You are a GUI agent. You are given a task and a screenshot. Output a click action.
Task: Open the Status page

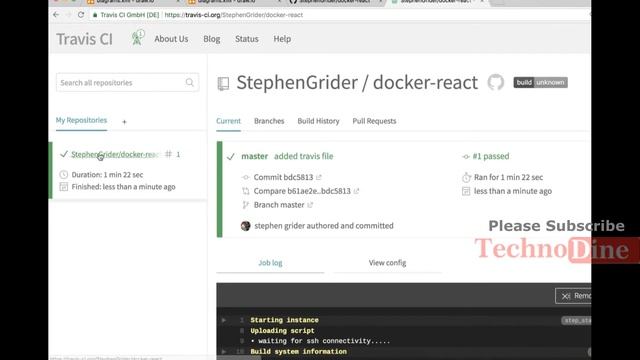tap(247, 39)
